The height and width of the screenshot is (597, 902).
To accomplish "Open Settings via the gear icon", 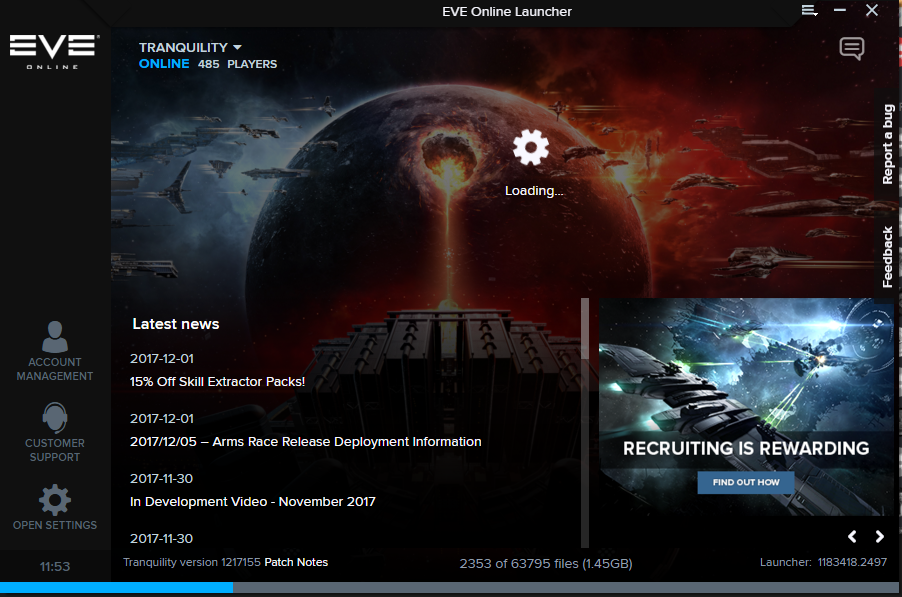I will [x=55, y=500].
